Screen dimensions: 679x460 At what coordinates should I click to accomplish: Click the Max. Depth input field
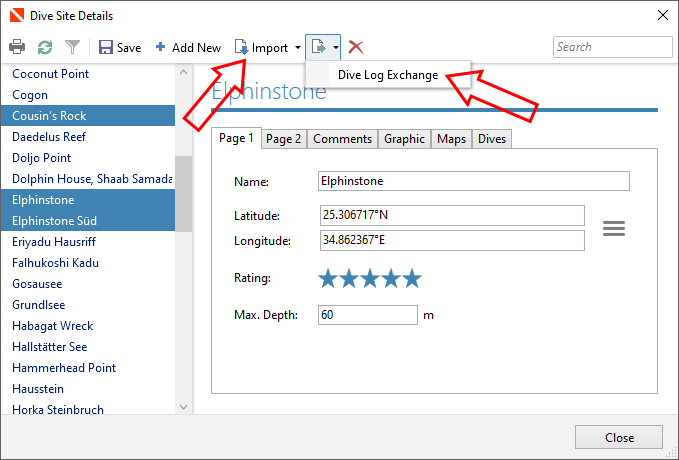pyautogui.click(x=368, y=315)
